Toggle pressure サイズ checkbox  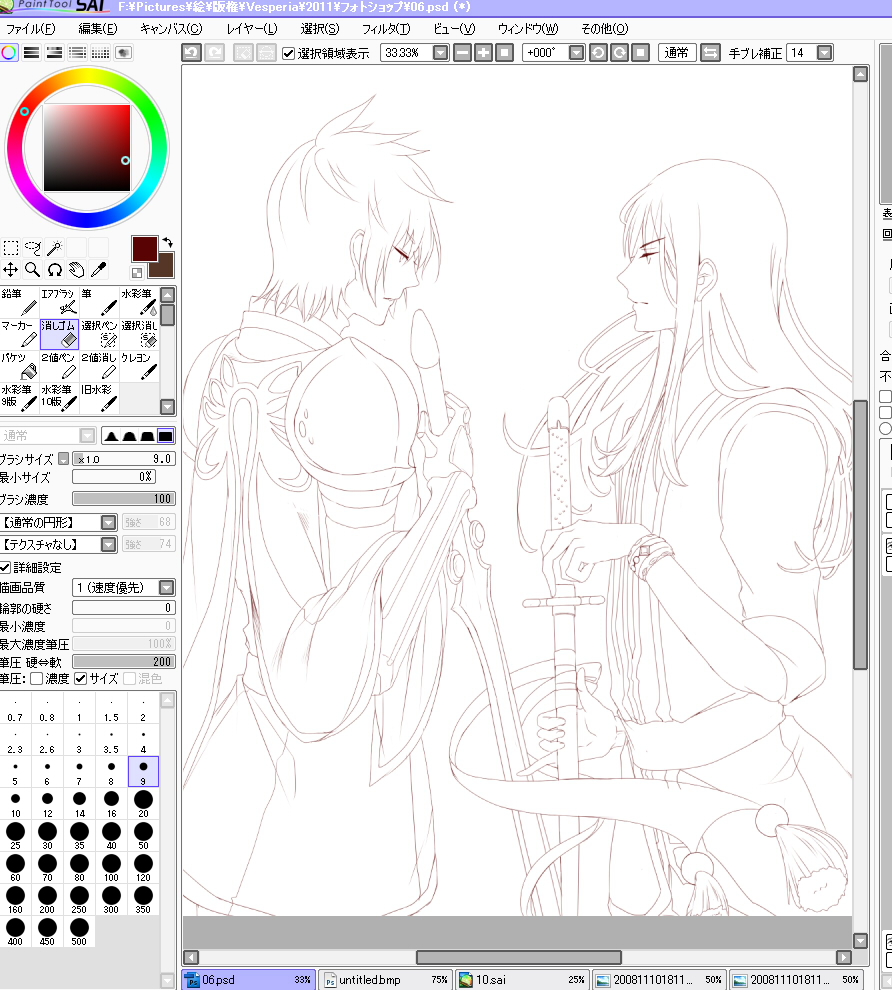pyautogui.click(x=81, y=679)
